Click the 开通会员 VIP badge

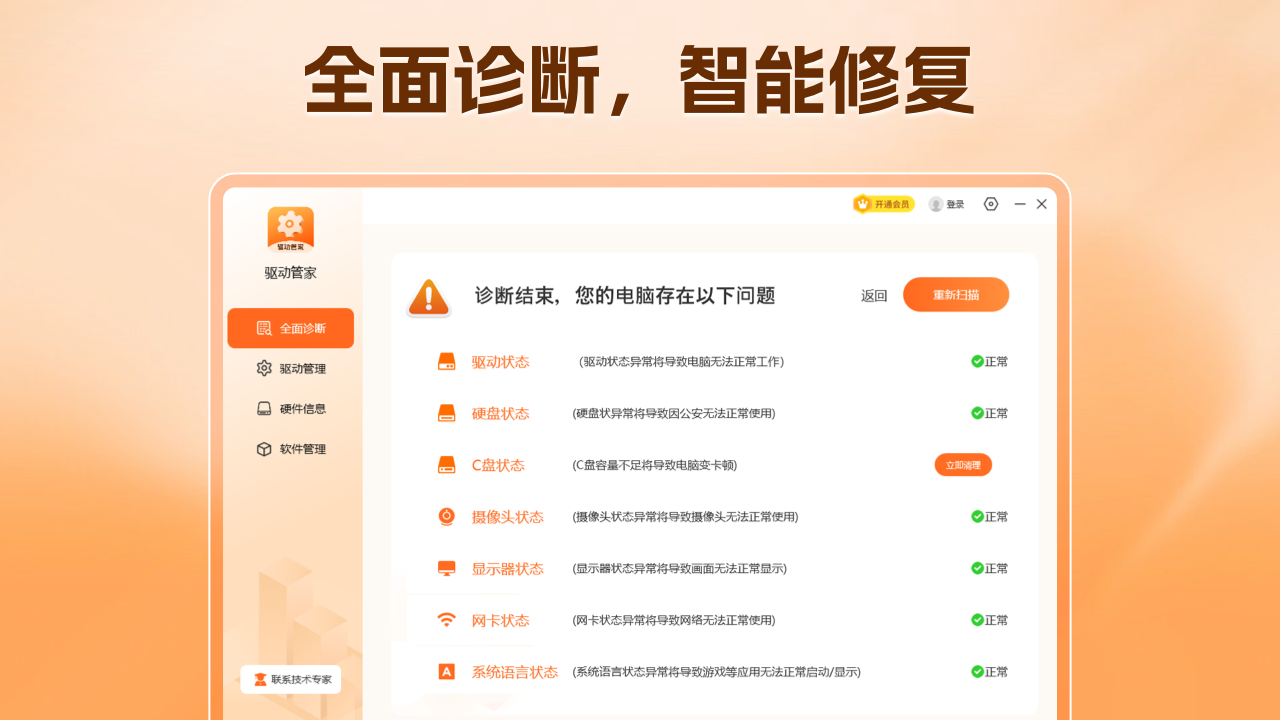click(884, 204)
